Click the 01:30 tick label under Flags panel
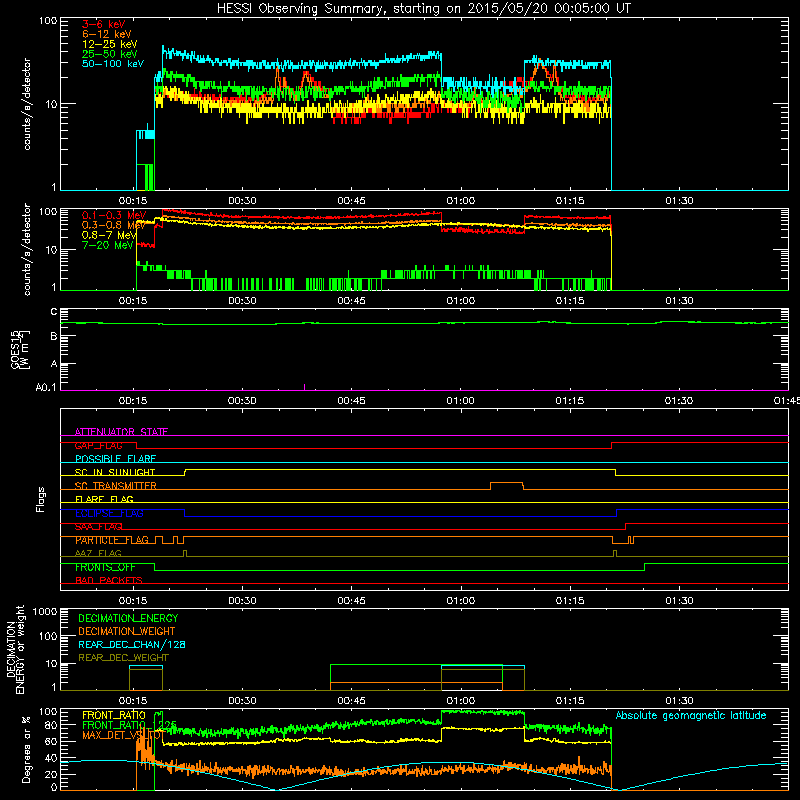The height and width of the screenshot is (800, 800). point(679,601)
